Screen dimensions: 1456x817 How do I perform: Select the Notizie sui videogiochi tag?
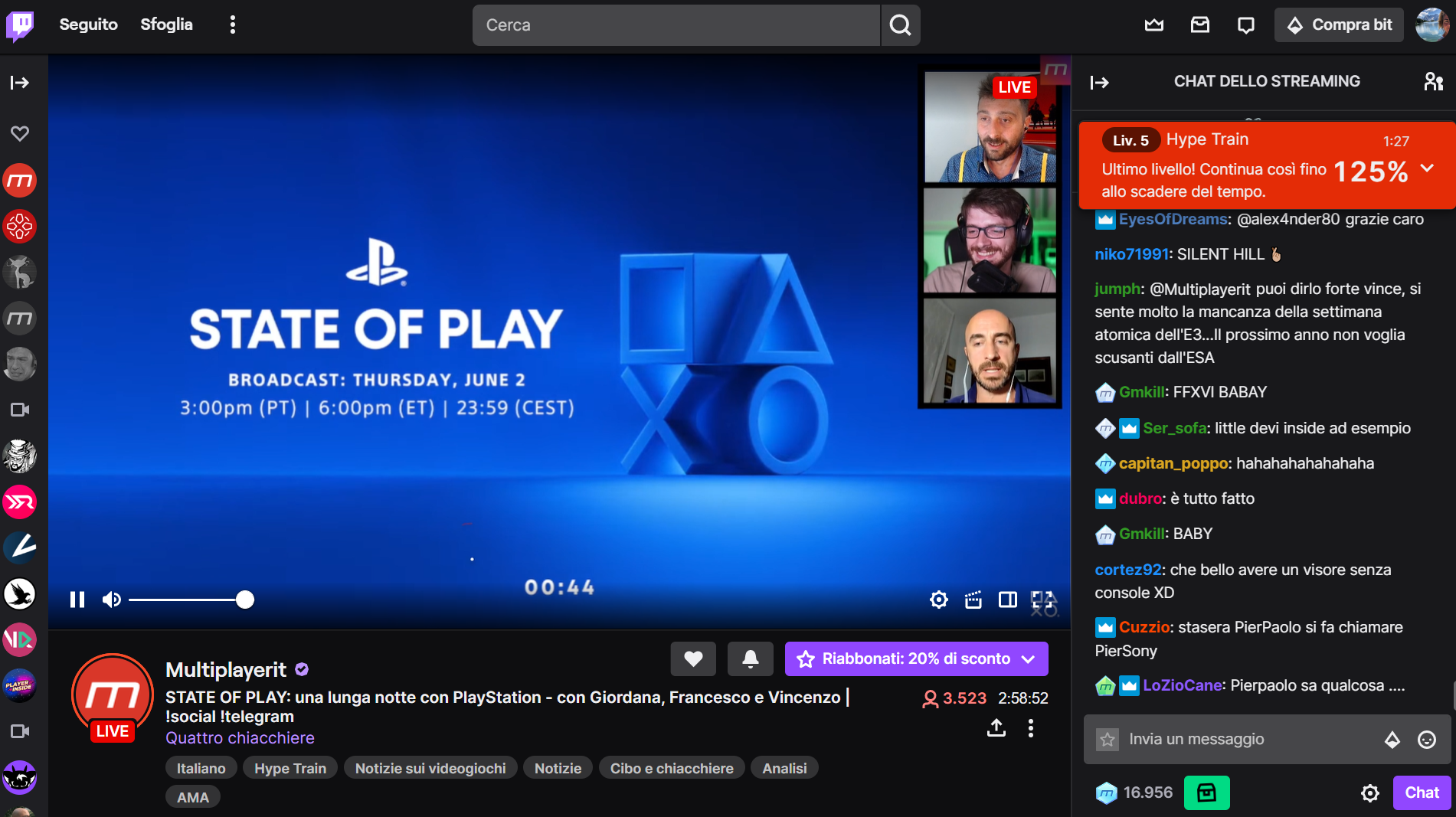pos(430,768)
